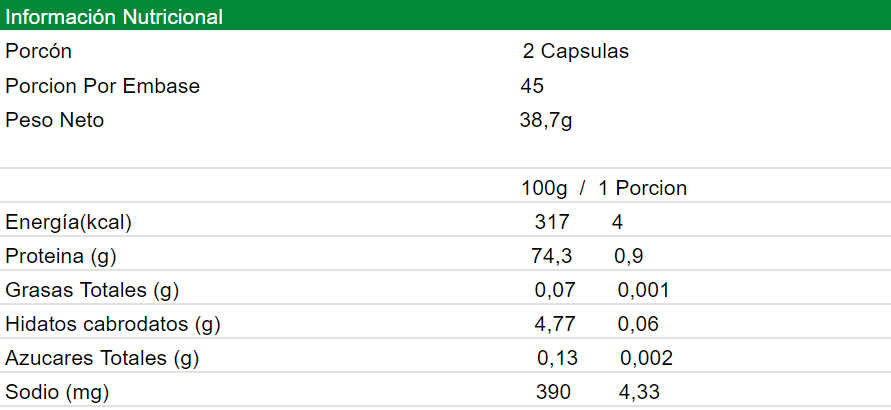Click the 2 Capsulas value
This screenshot has height=410, width=891.
pyautogui.click(x=575, y=52)
